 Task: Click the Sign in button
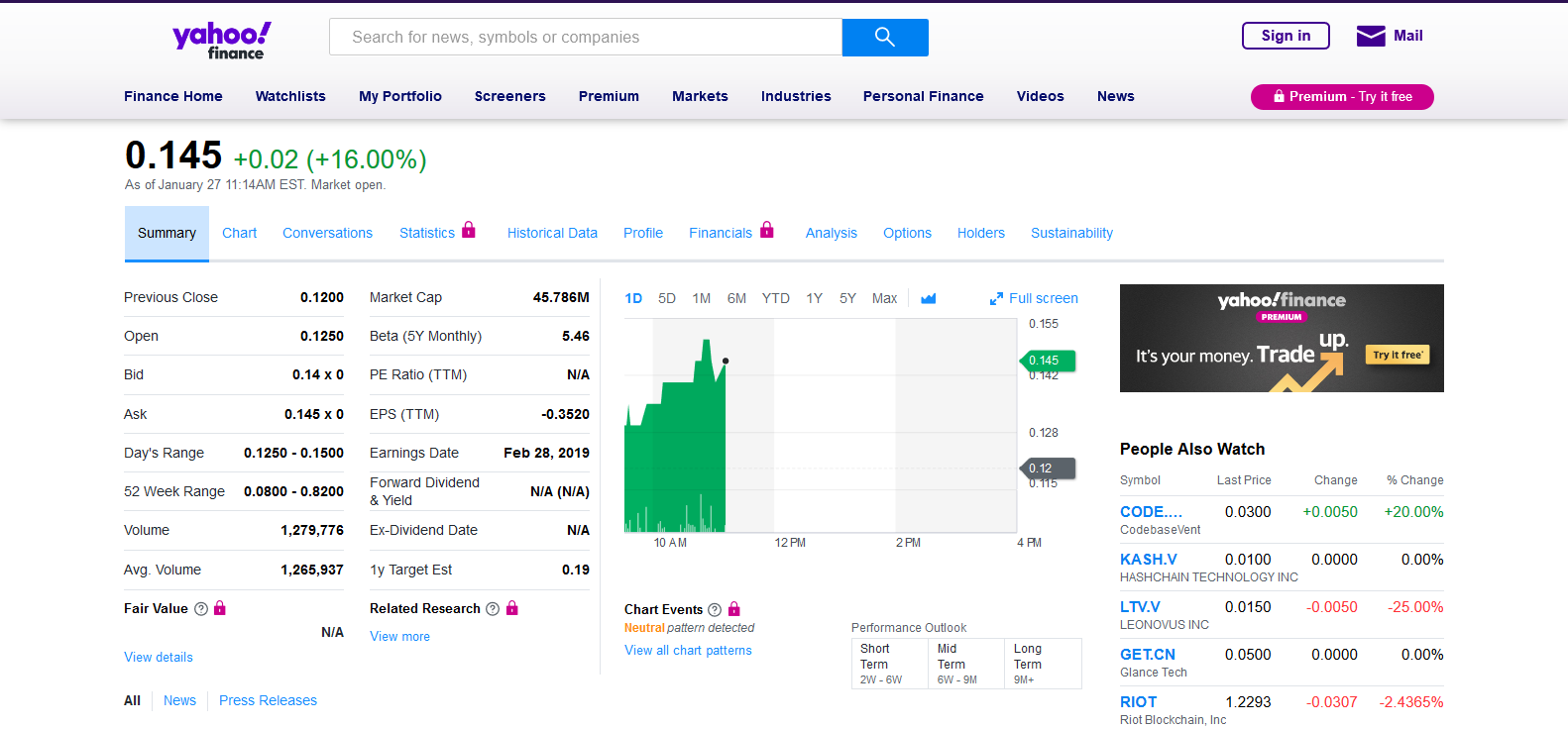1286,36
